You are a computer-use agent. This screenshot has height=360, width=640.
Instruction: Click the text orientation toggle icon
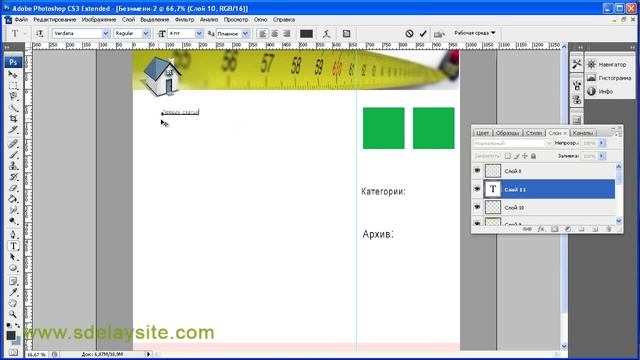(40, 33)
